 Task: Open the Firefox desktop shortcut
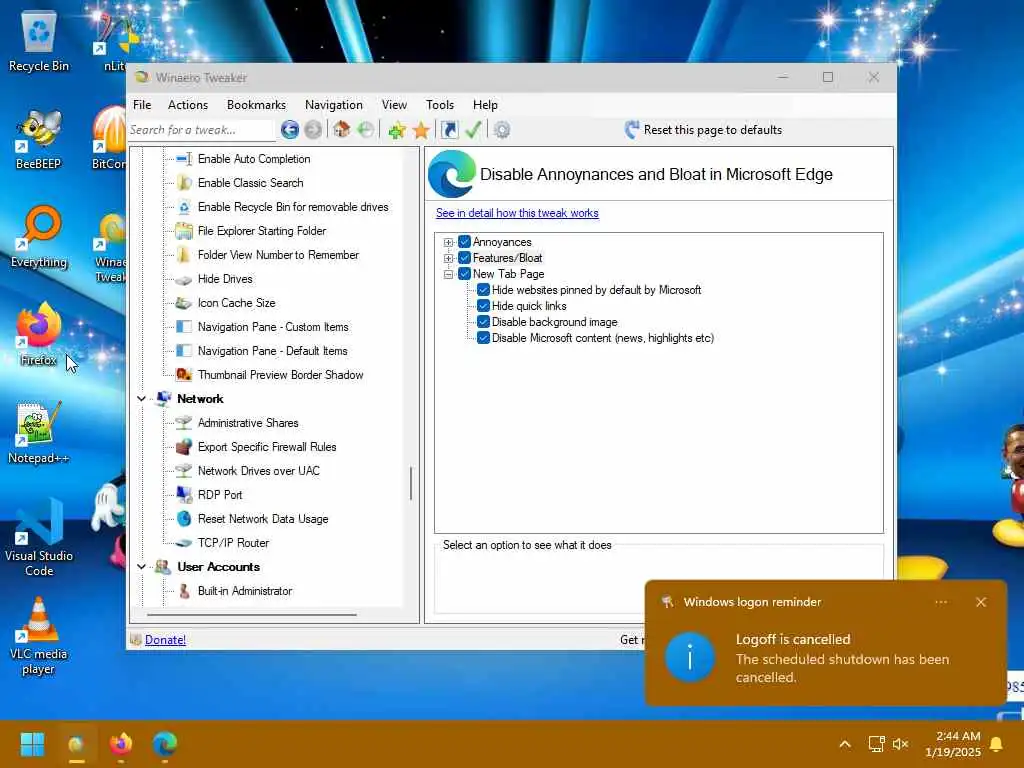(x=39, y=335)
